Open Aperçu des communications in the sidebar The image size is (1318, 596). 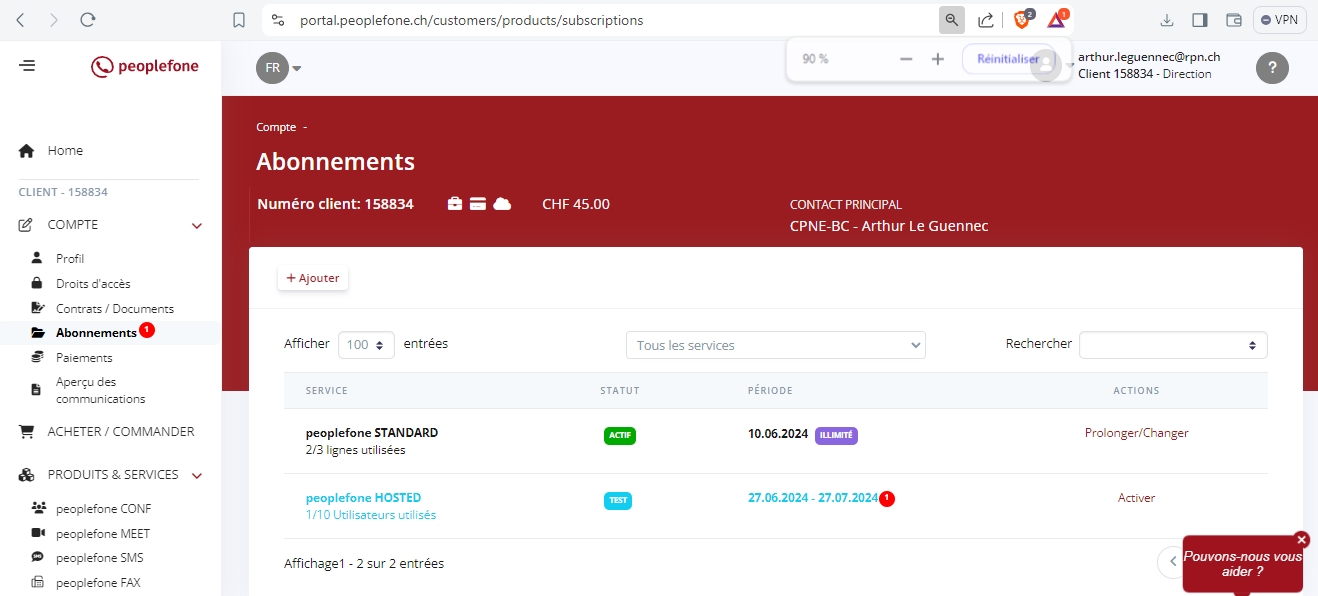[x=100, y=390]
